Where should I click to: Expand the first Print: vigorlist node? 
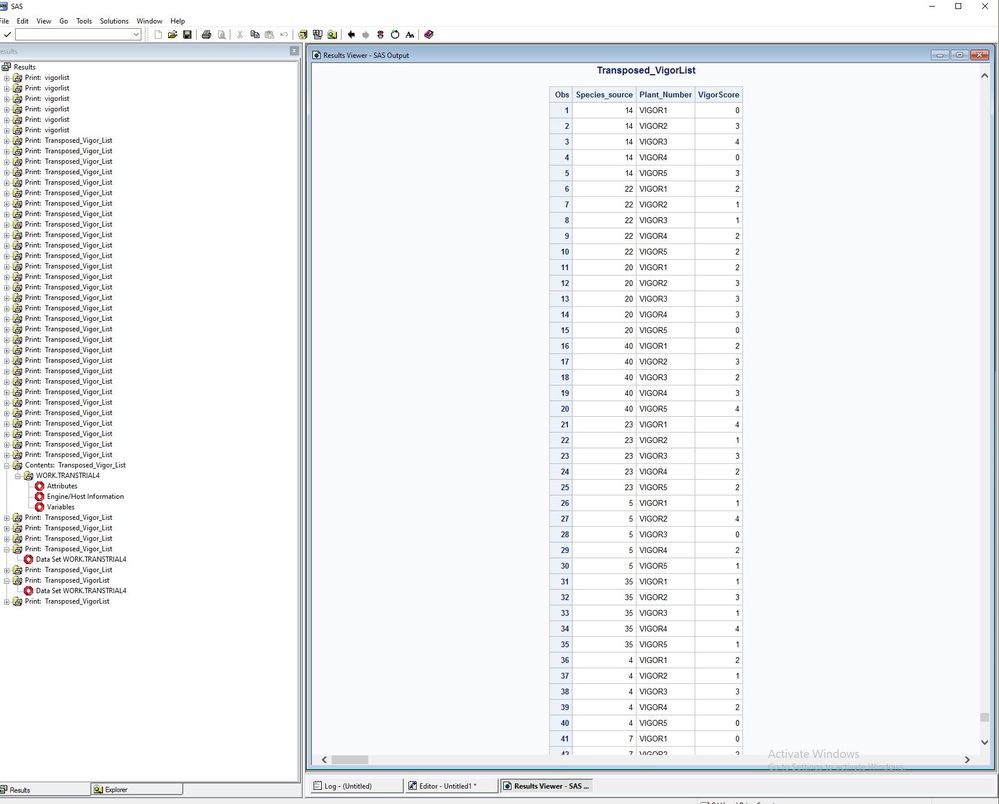[x=7, y=78]
